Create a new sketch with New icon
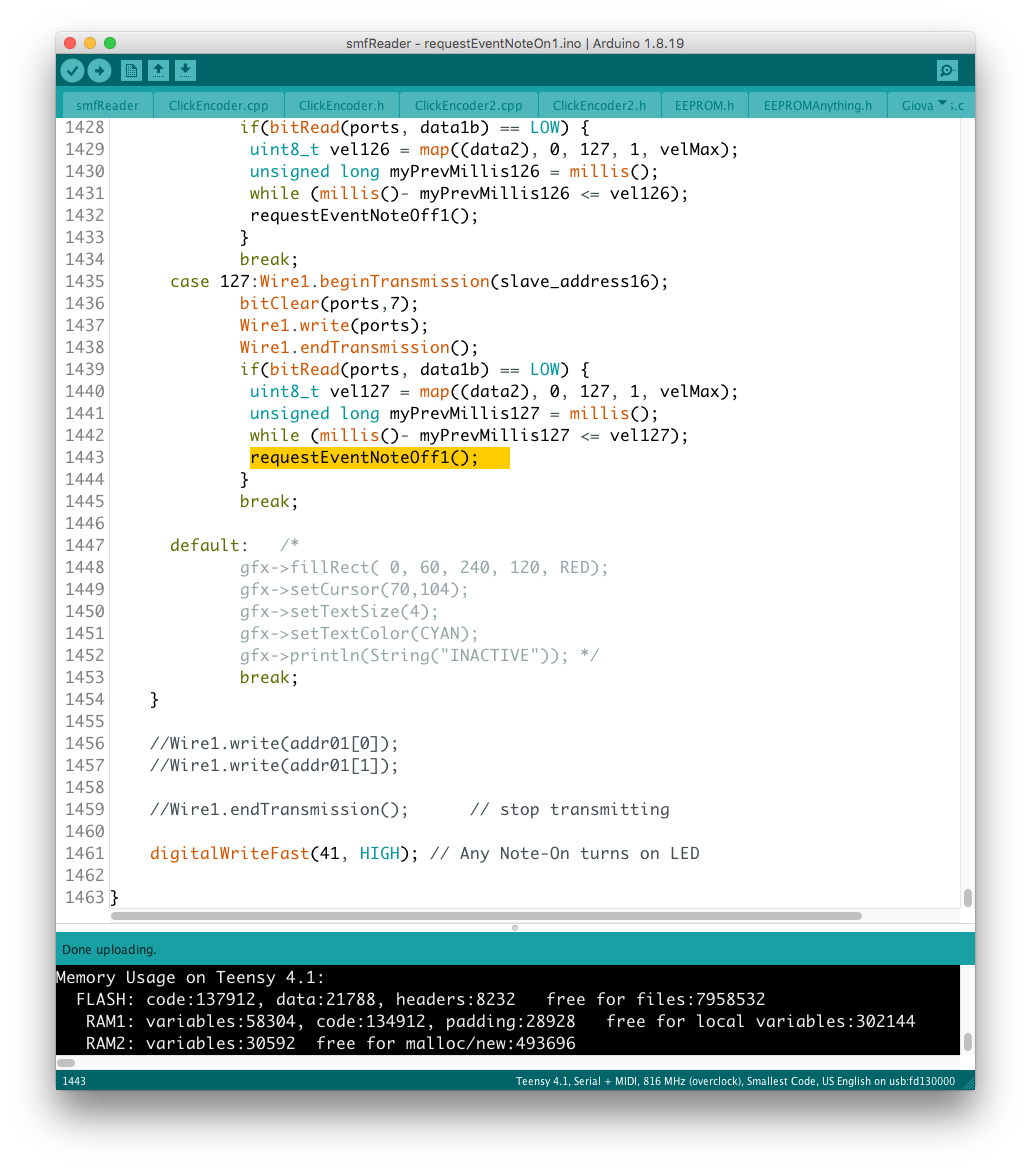1031x1170 pixels. click(x=131, y=70)
